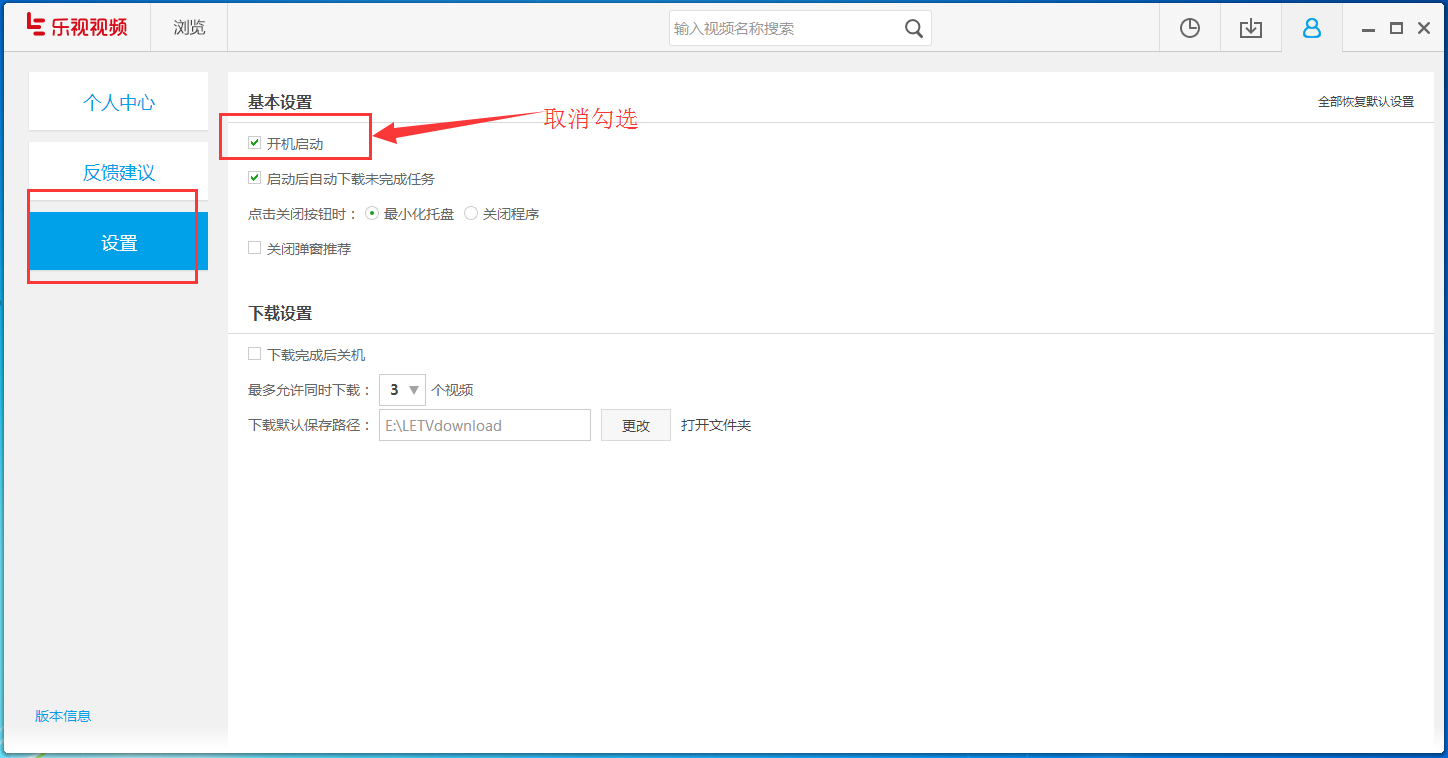Viewport: 1448px width, 758px height.
Task: Switch to 浏览 tab
Action: pos(188,27)
